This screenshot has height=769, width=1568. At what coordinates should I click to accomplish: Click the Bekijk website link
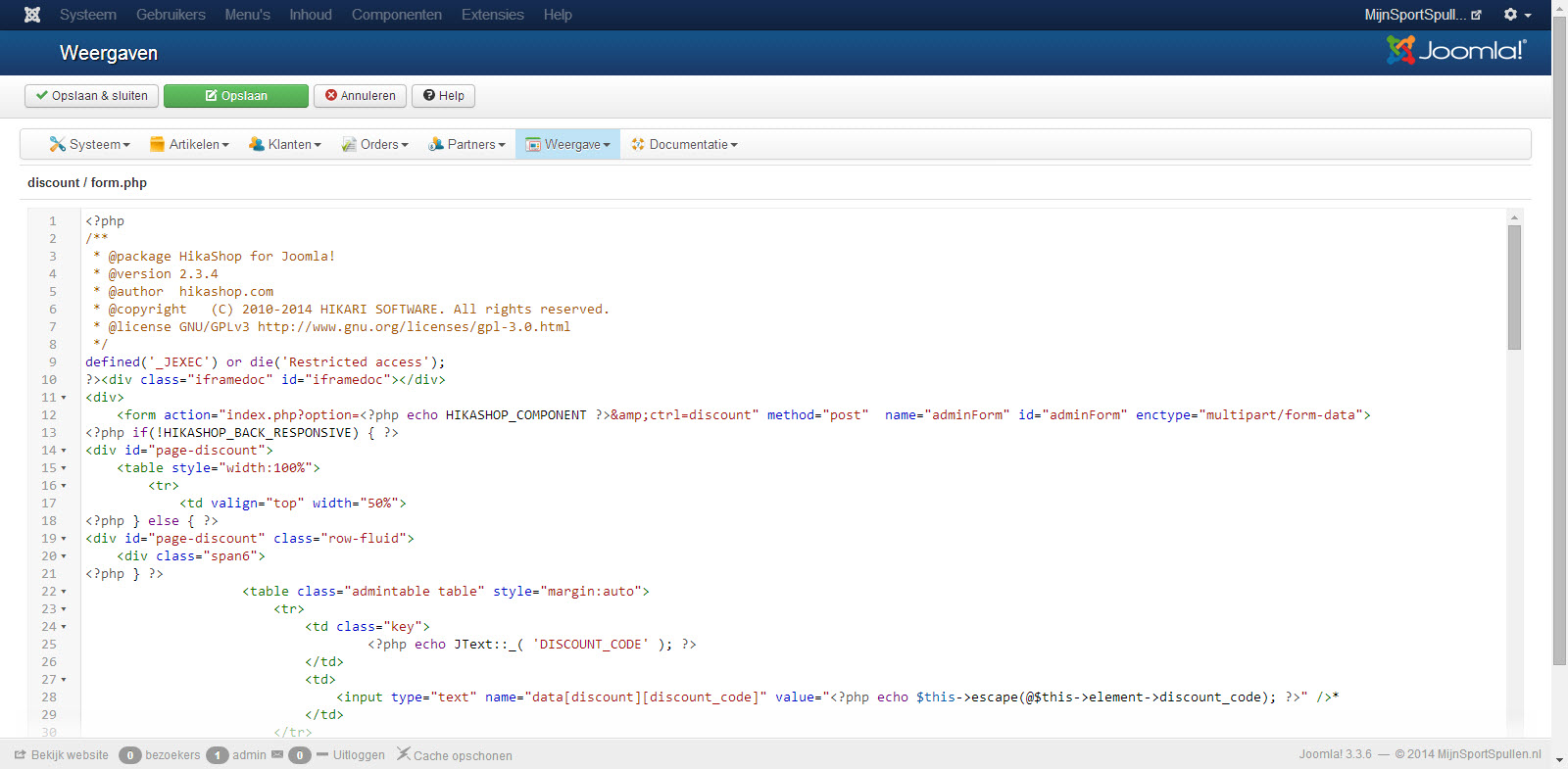[x=62, y=755]
